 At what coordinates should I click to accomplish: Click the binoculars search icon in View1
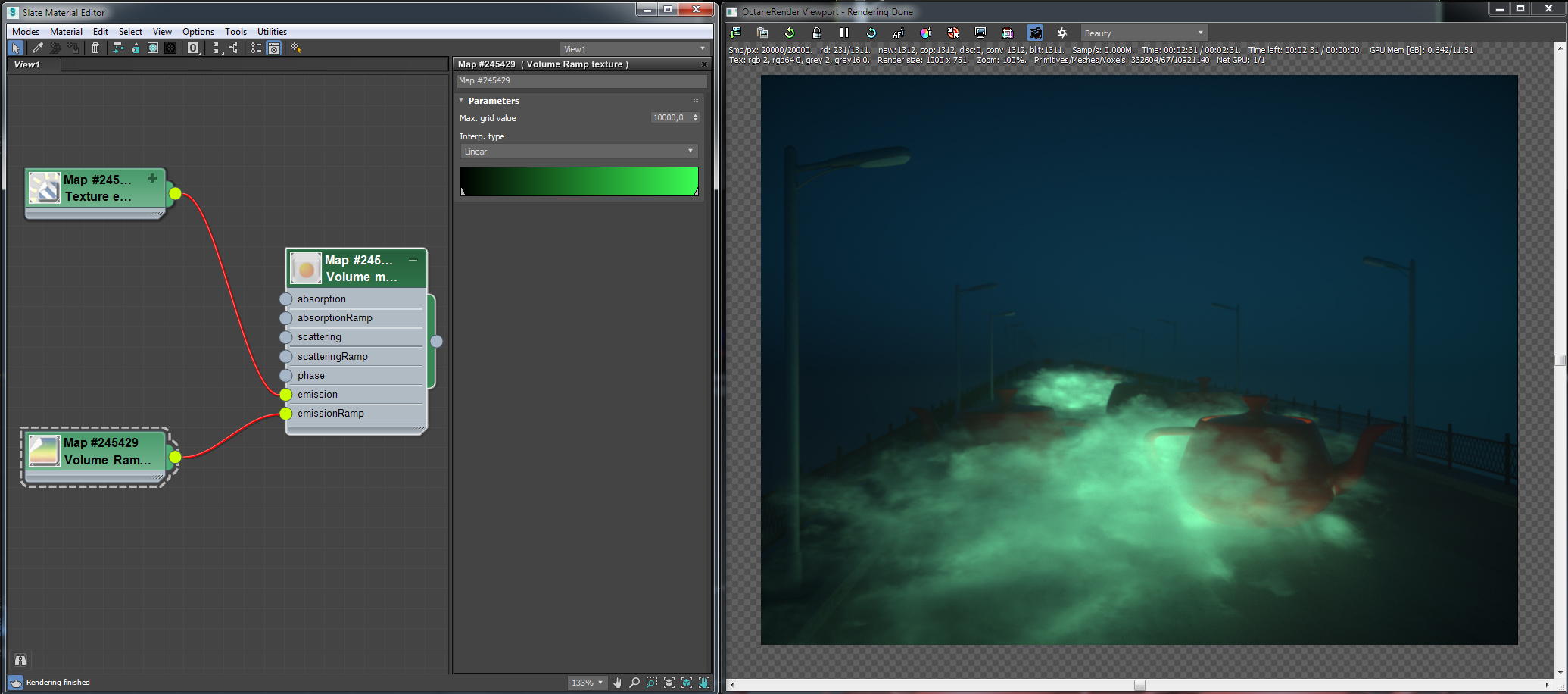pos(20,660)
